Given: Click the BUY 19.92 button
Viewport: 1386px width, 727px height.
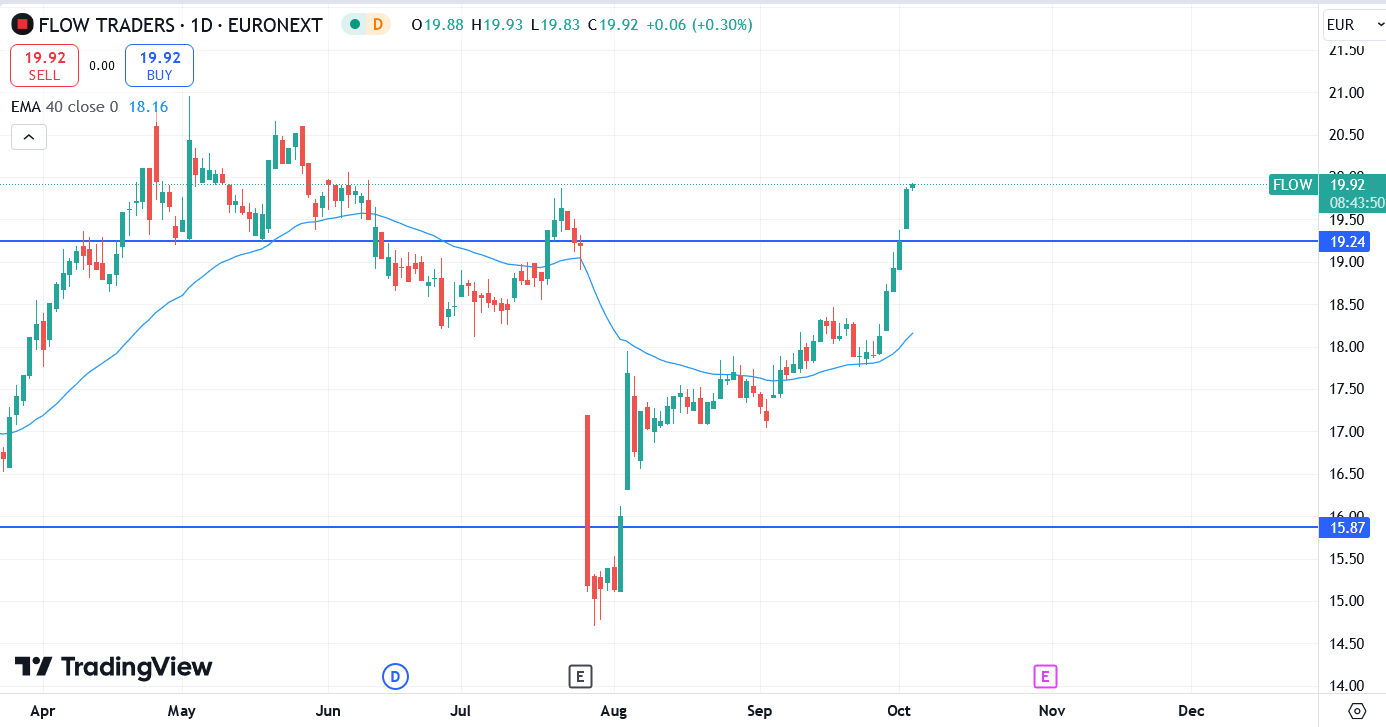Looking at the screenshot, I should (159, 65).
